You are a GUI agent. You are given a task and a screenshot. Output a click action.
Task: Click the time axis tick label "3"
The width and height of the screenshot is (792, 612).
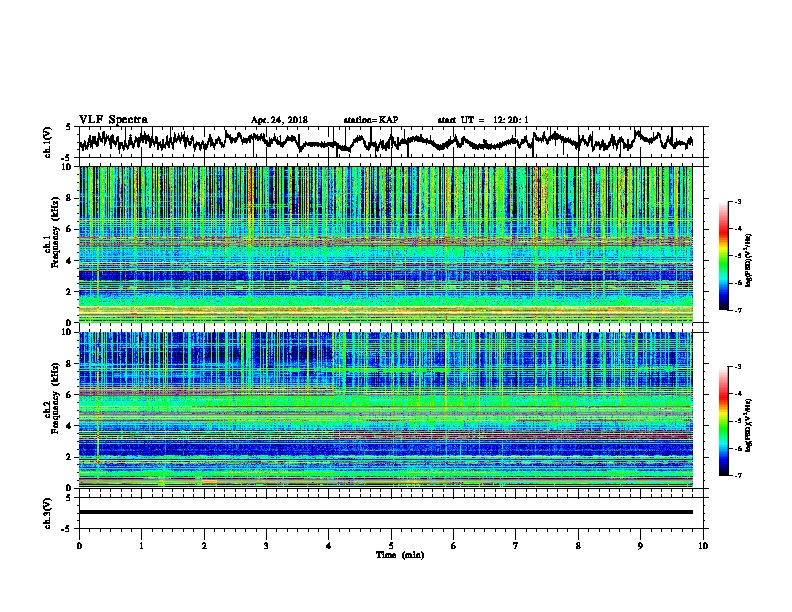pyautogui.click(x=266, y=546)
